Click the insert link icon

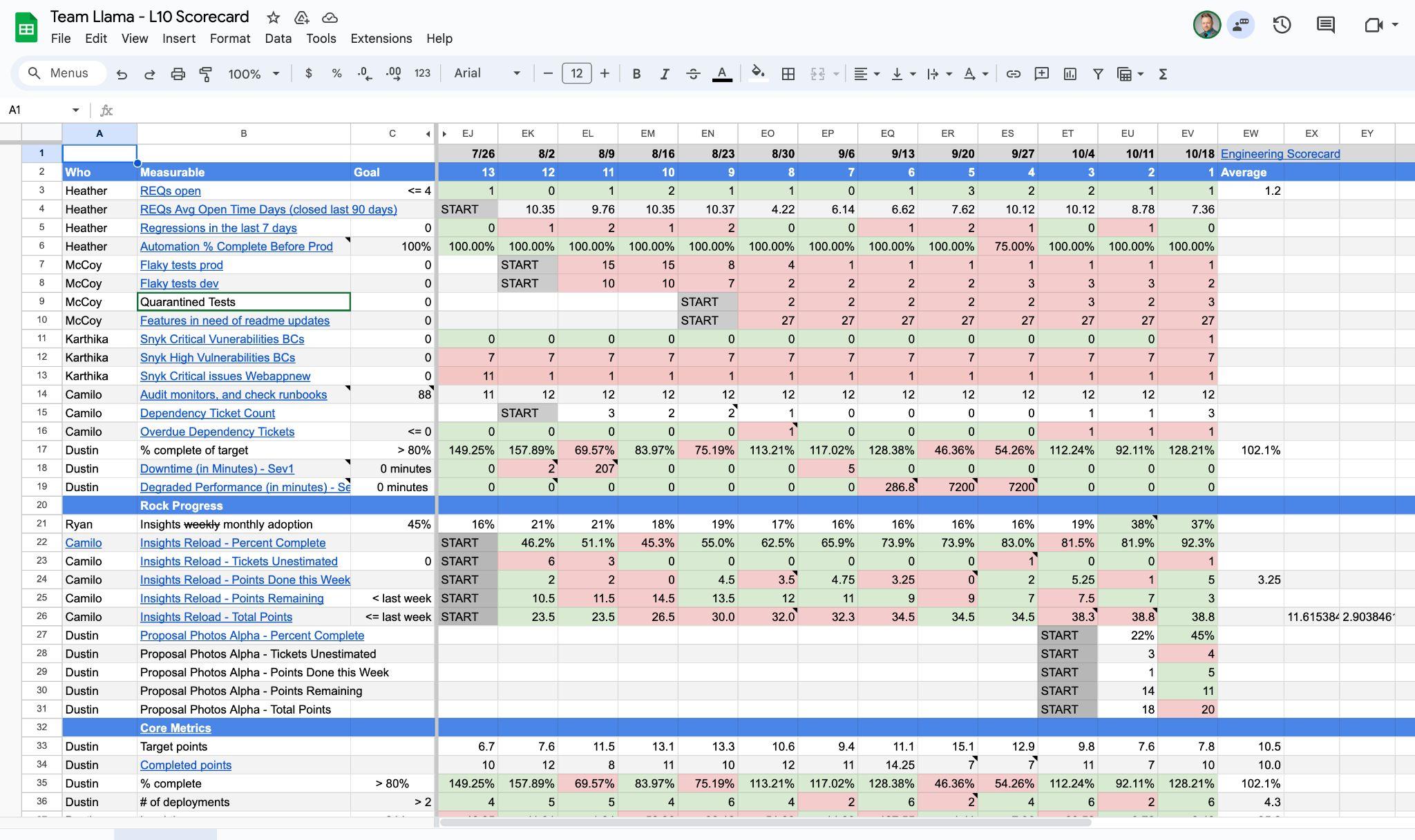1013,74
